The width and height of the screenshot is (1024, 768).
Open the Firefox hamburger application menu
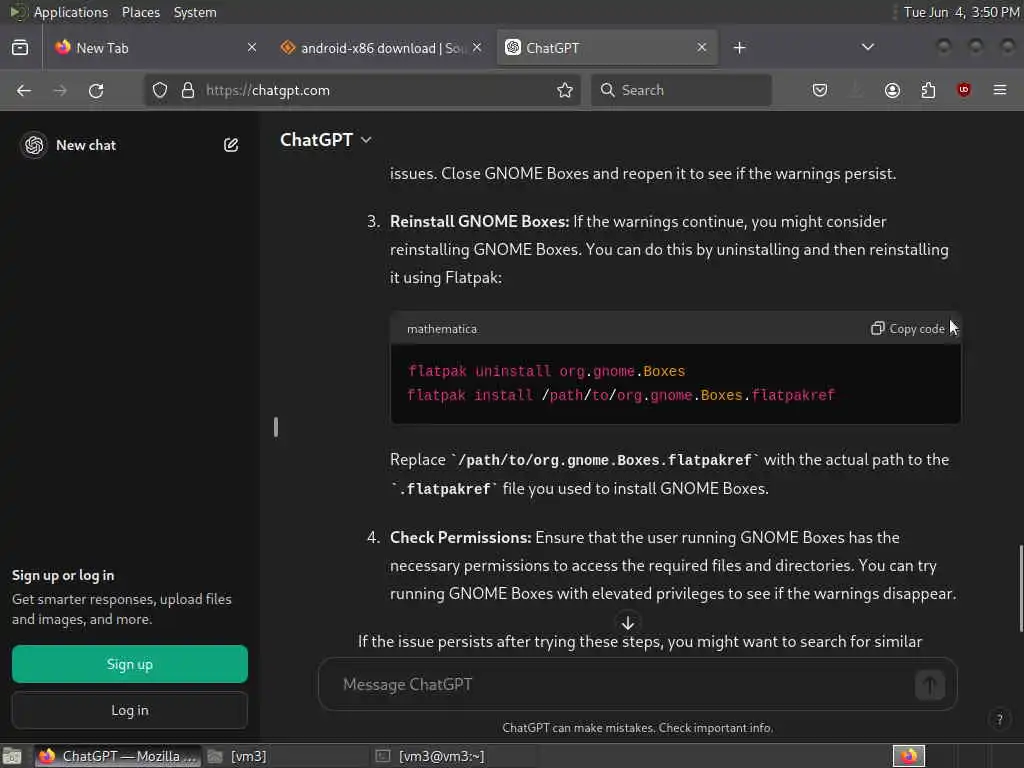tap(1000, 90)
